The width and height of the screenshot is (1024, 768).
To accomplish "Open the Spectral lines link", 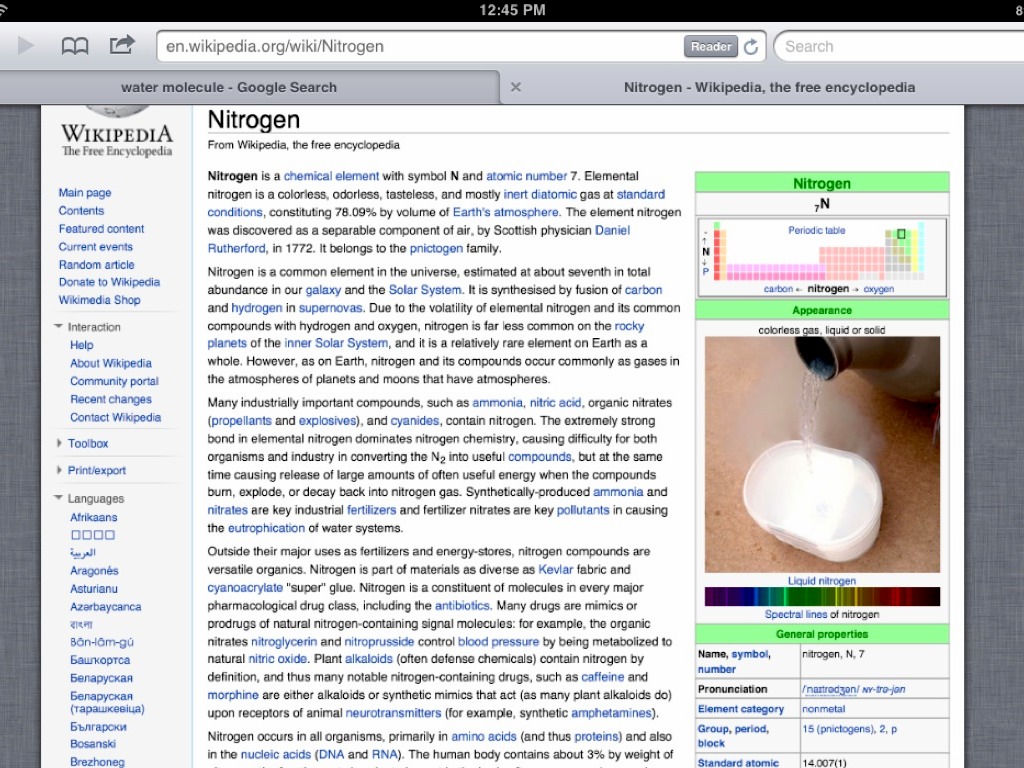I will pyautogui.click(x=796, y=615).
